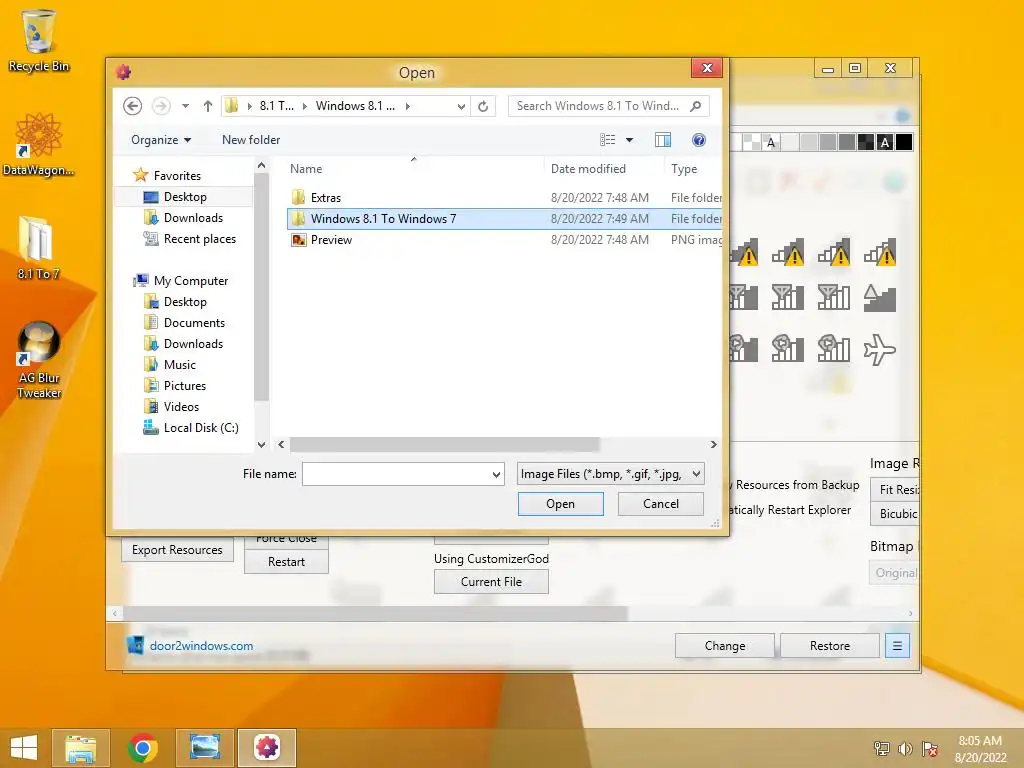Click the Change button
The image size is (1024, 768).
tap(725, 646)
